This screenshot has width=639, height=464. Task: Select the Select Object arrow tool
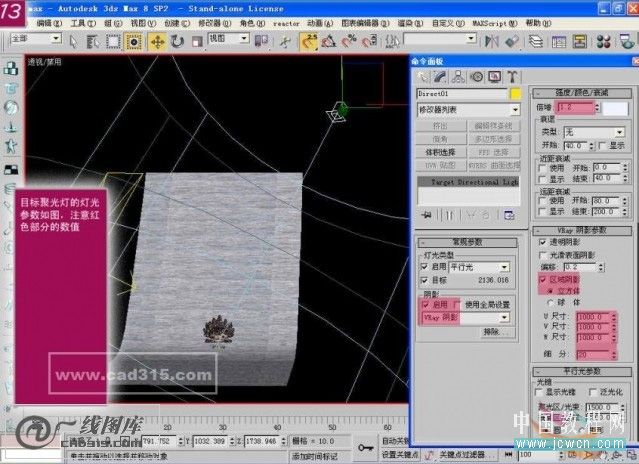click(73, 41)
